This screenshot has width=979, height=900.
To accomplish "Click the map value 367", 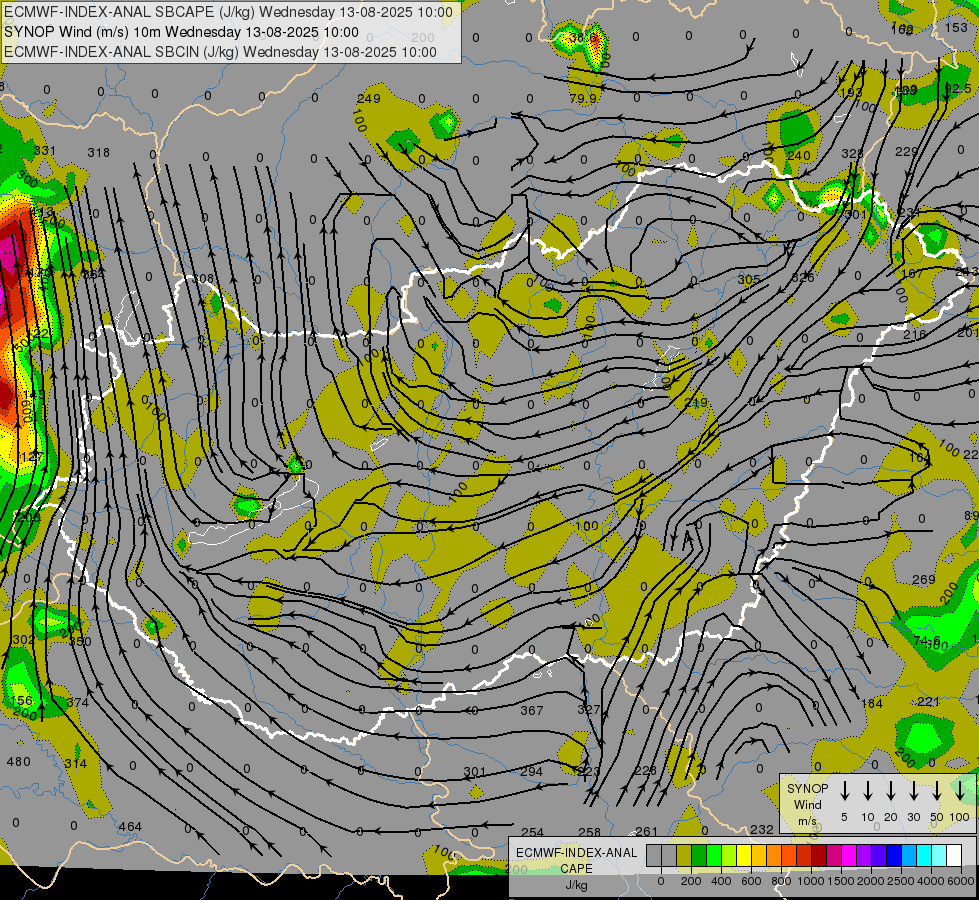I will point(532,710).
